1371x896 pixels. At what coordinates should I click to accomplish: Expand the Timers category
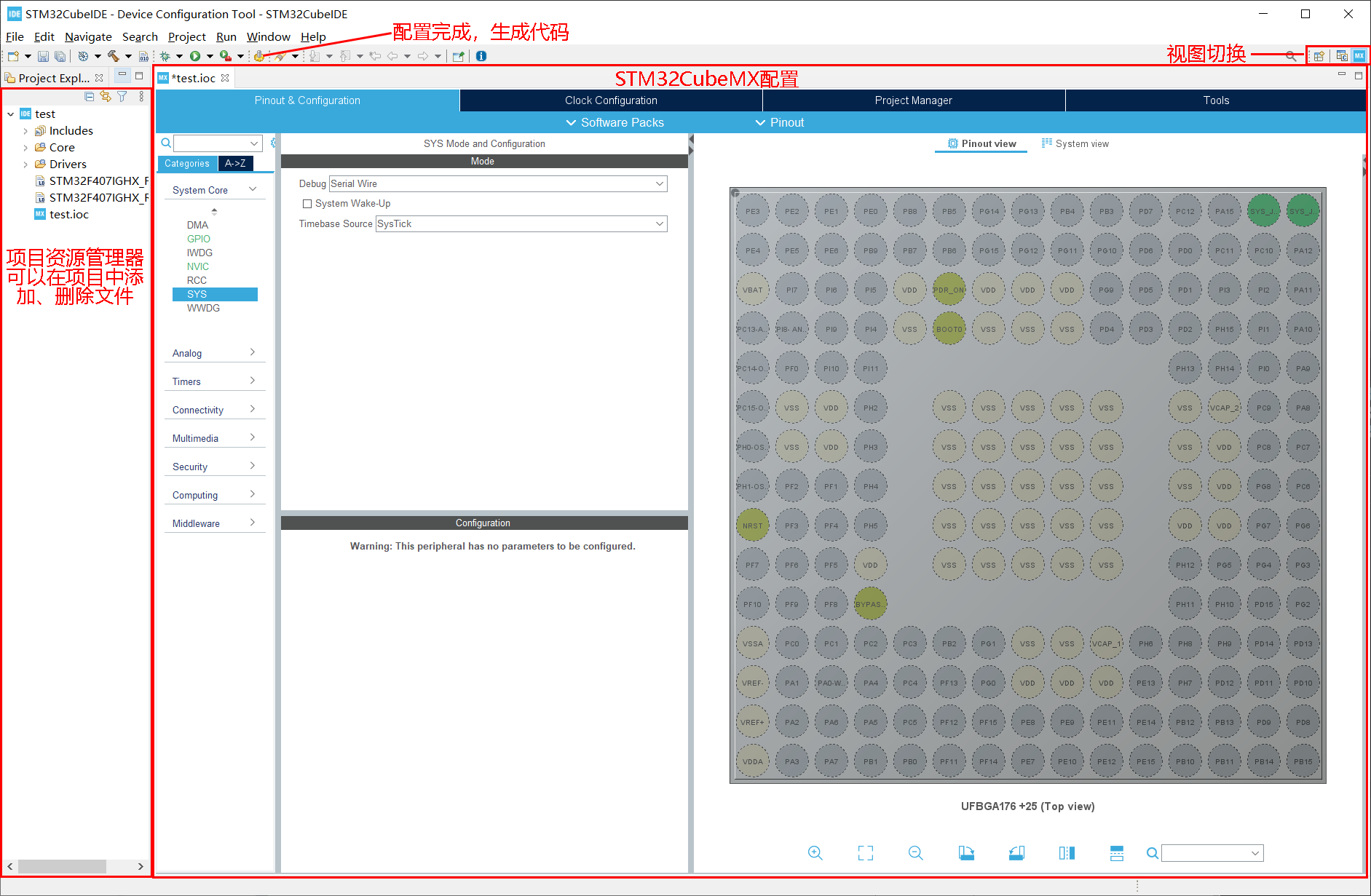pos(215,381)
